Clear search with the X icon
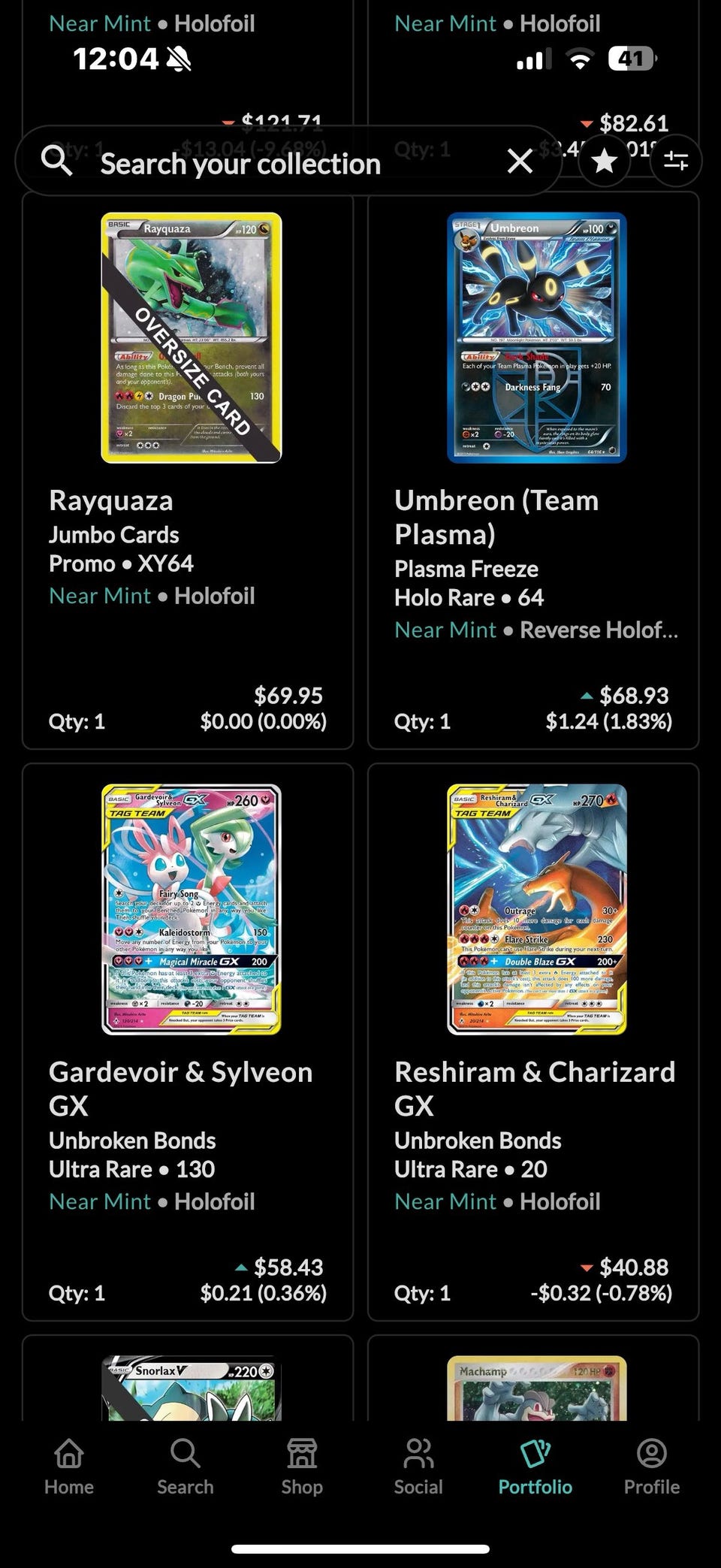The image size is (721, 1568). pyautogui.click(x=520, y=161)
